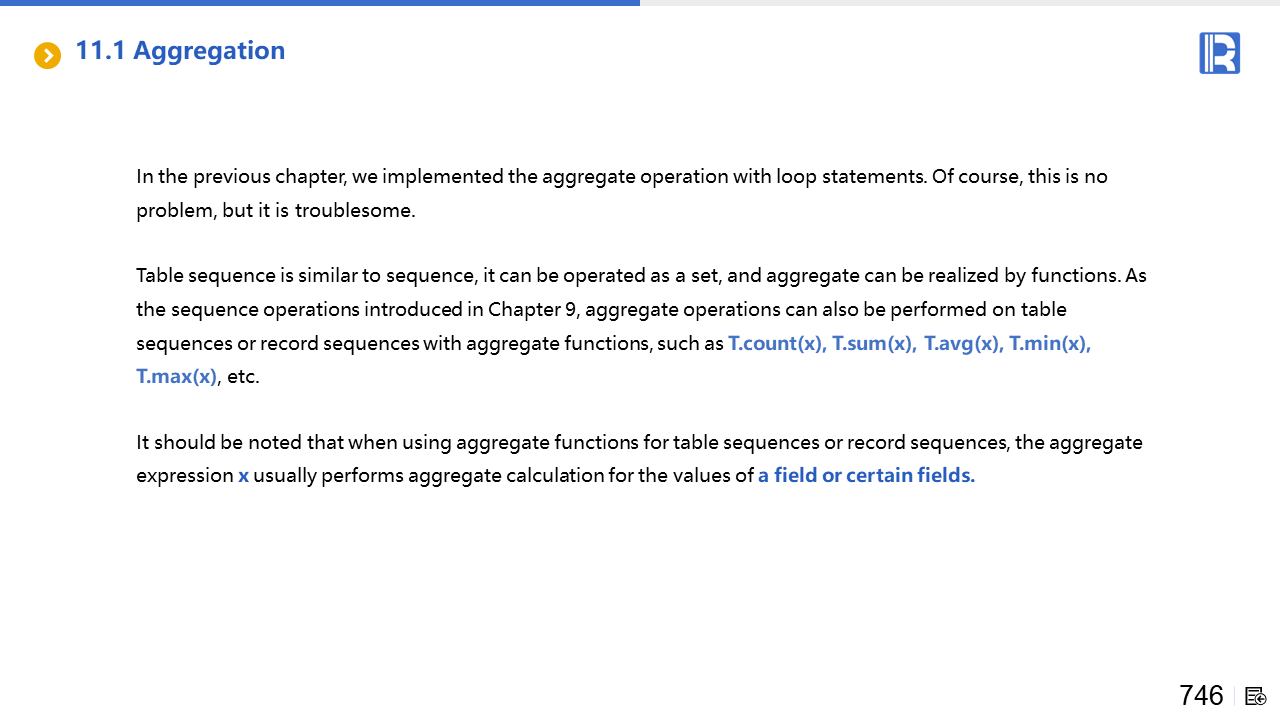Click the blue "a field or certain fields." phrase
This screenshot has width=1280, height=720.
(x=866, y=475)
